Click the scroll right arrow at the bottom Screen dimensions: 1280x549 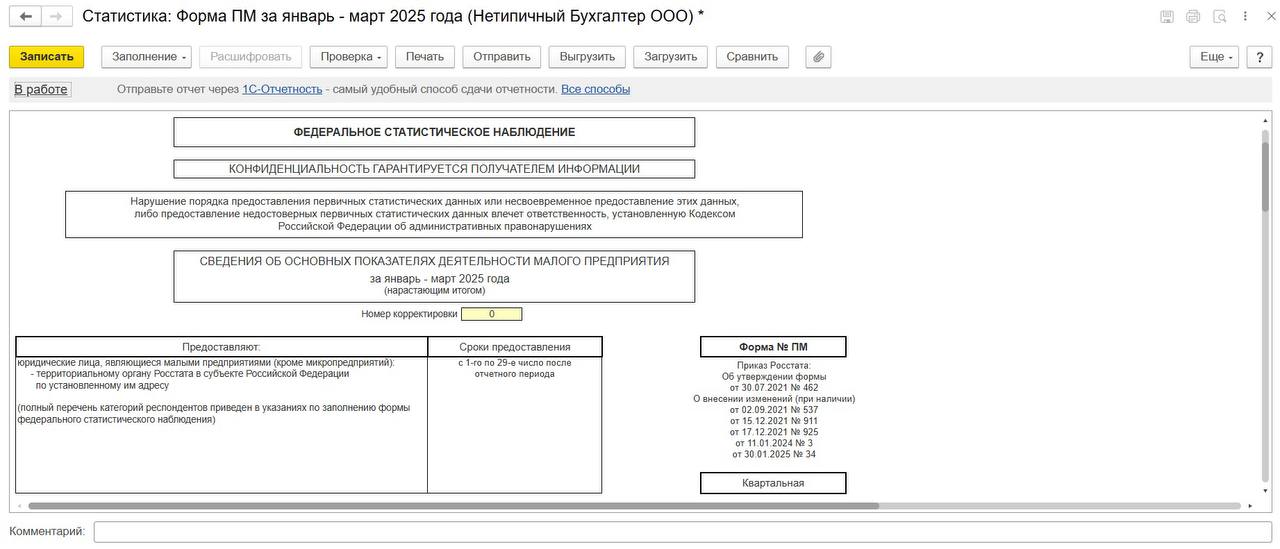click(1250, 506)
